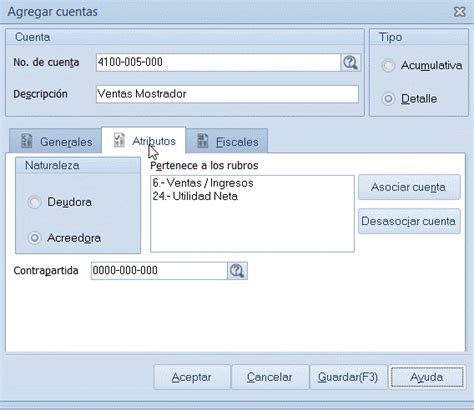
Task: Choose Acreedora as account nature
Action: coord(34,238)
